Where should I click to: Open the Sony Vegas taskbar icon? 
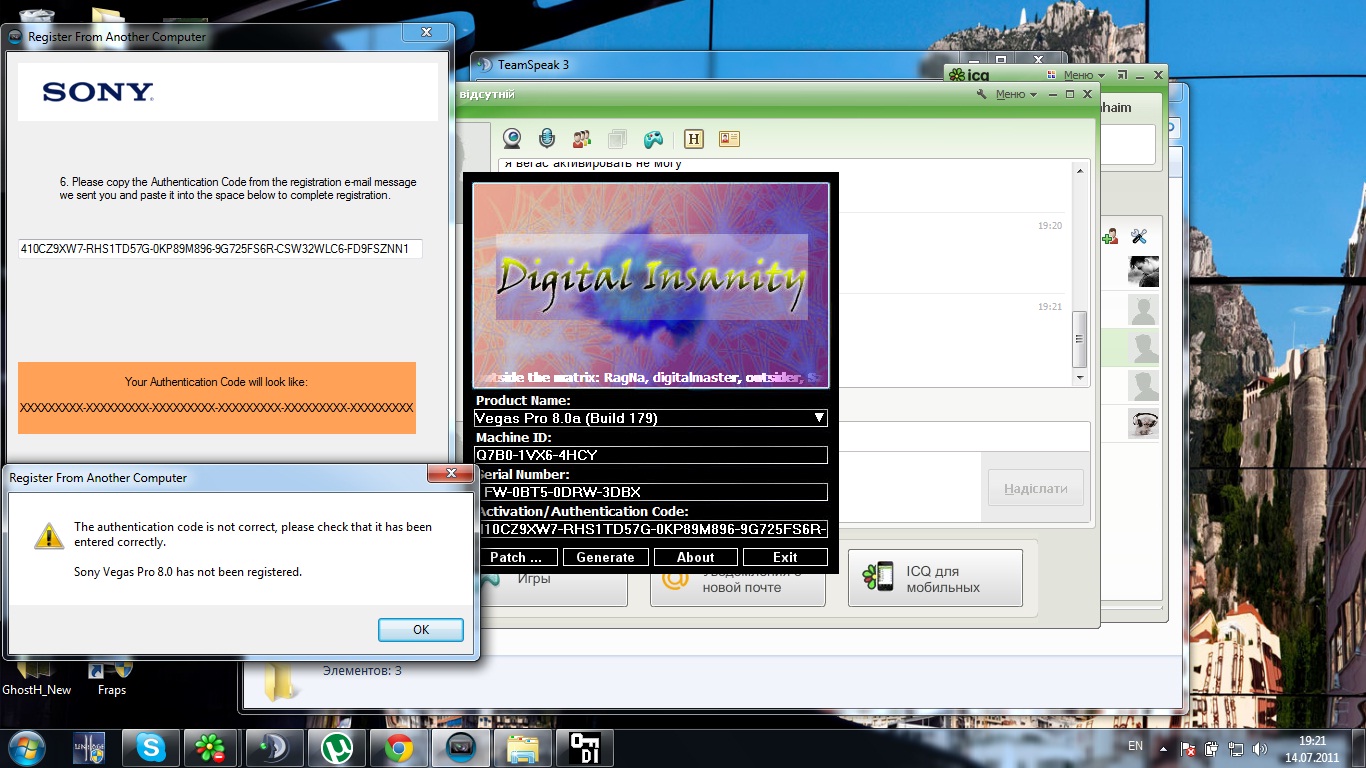[x=459, y=748]
